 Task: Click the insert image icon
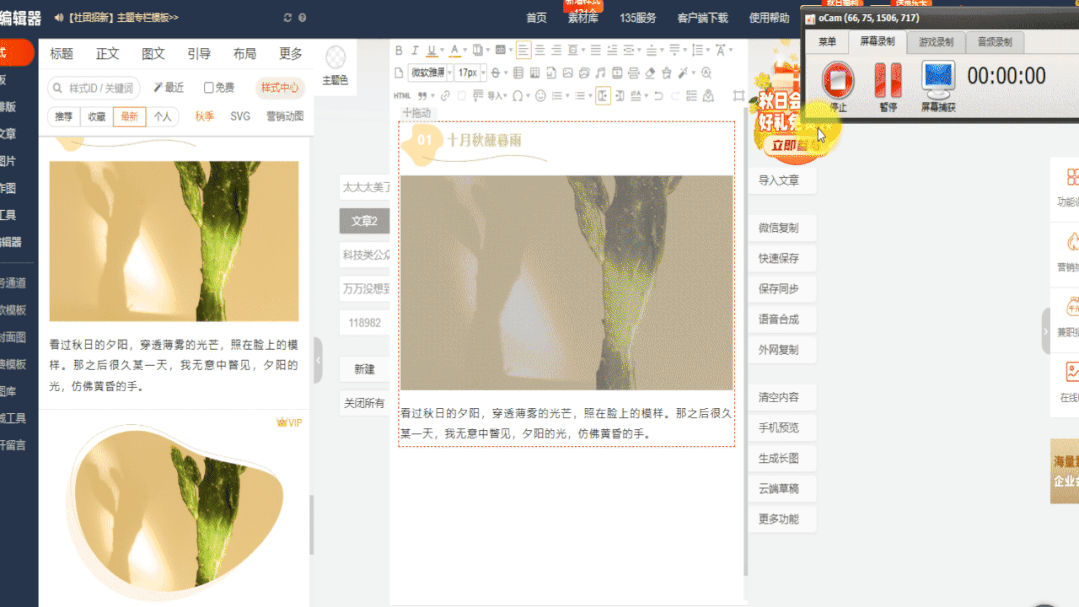[568, 72]
